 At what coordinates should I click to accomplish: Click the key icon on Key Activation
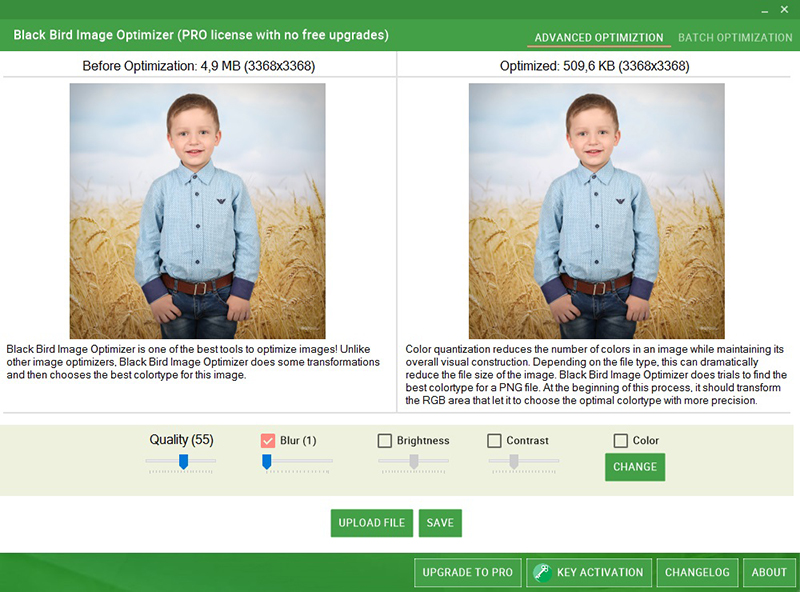point(542,573)
